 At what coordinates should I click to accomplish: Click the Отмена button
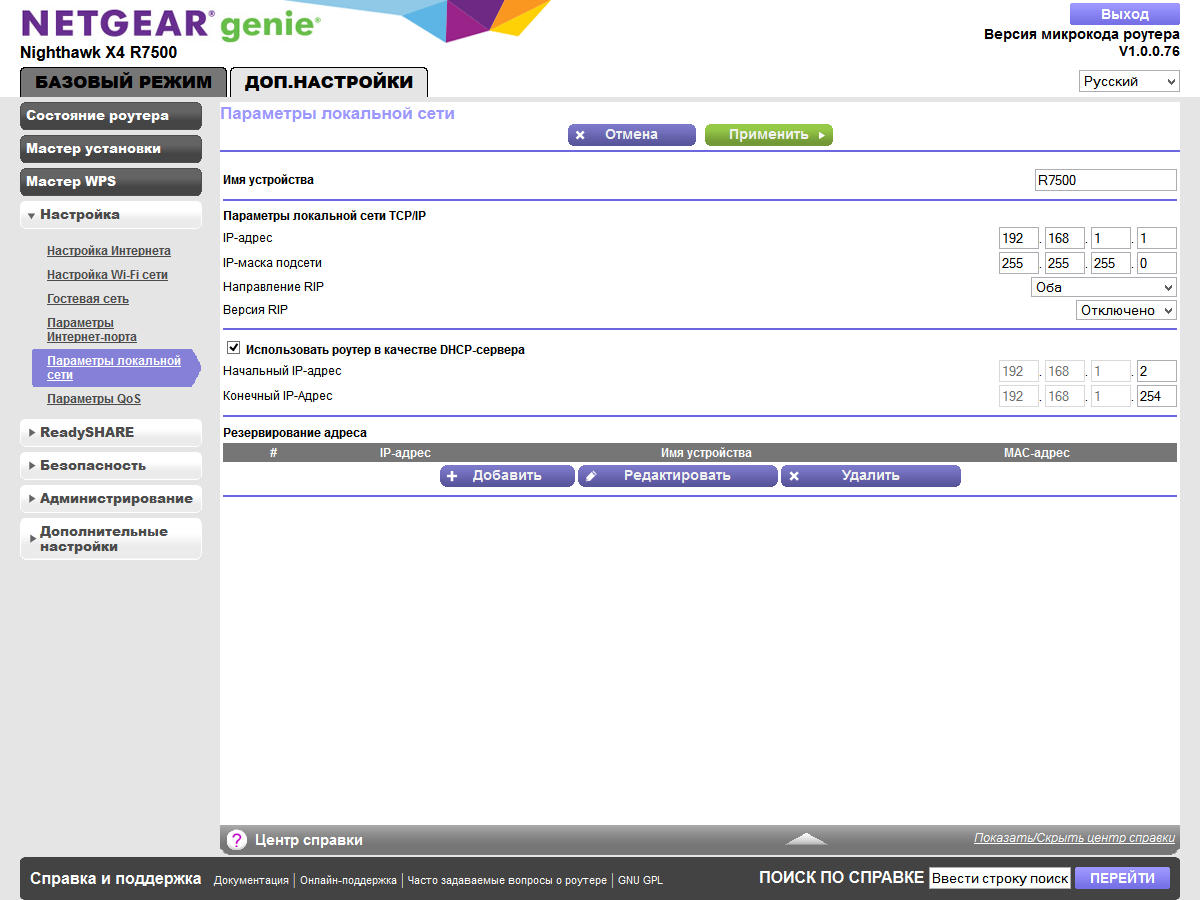[x=632, y=135]
